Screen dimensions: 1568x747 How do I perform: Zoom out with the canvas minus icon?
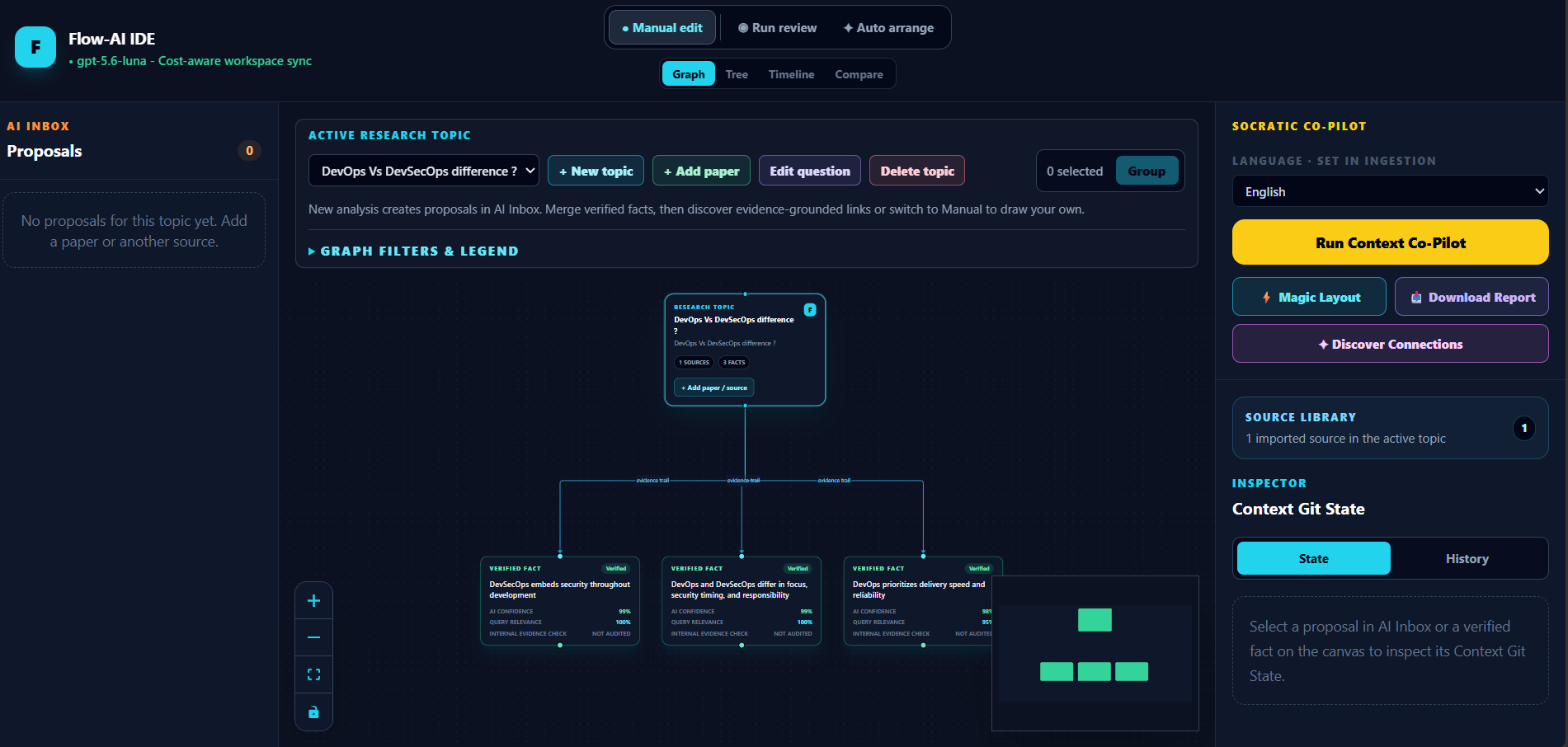coord(313,637)
